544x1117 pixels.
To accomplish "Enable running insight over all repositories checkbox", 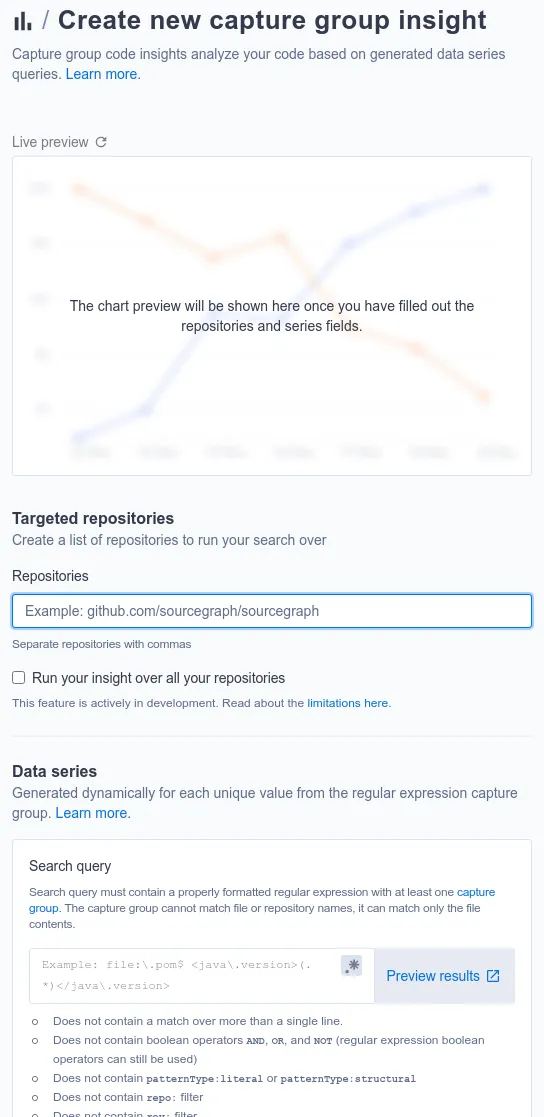I will coord(19,677).
